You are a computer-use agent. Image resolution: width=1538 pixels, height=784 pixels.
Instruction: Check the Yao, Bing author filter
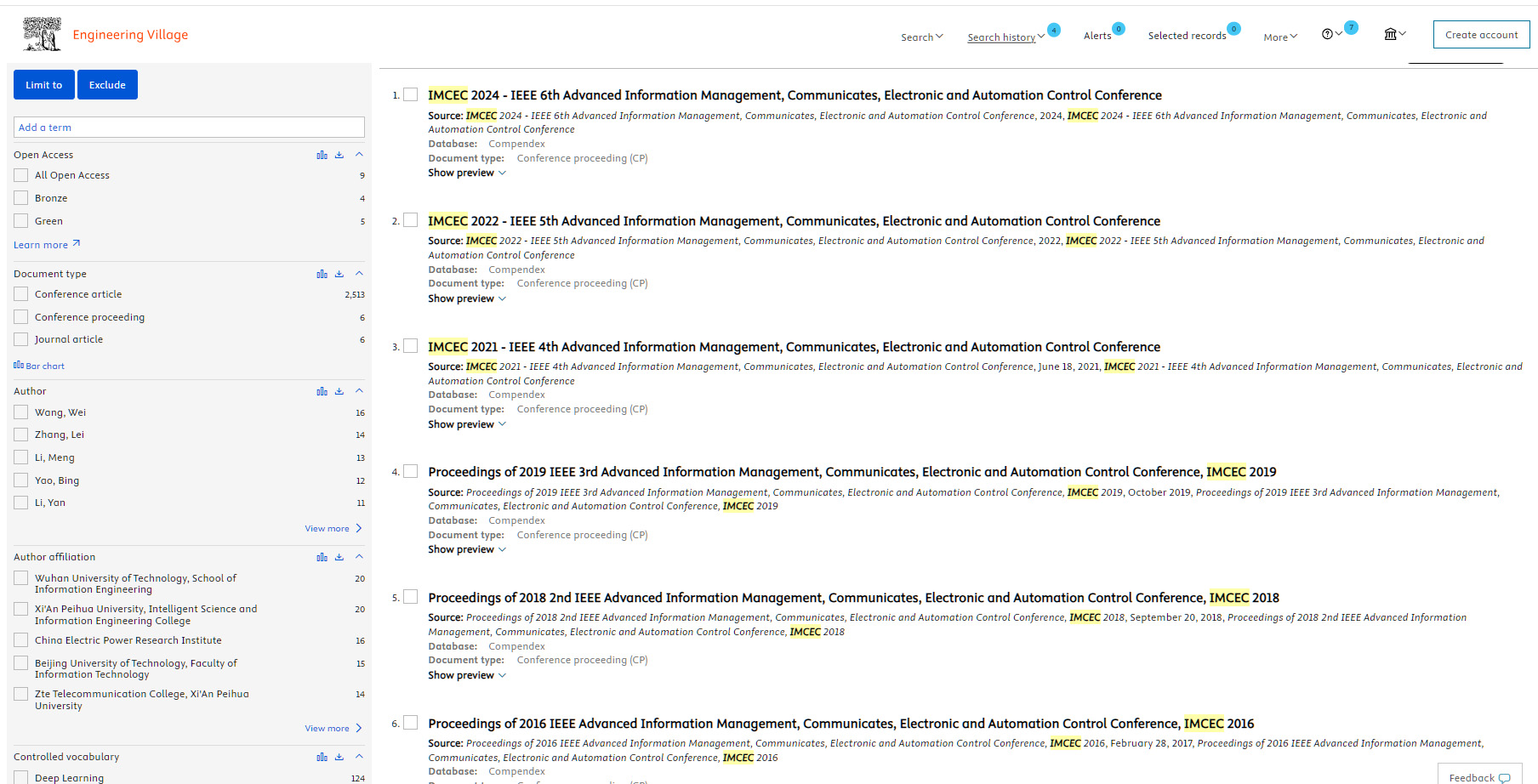click(21, 480)
